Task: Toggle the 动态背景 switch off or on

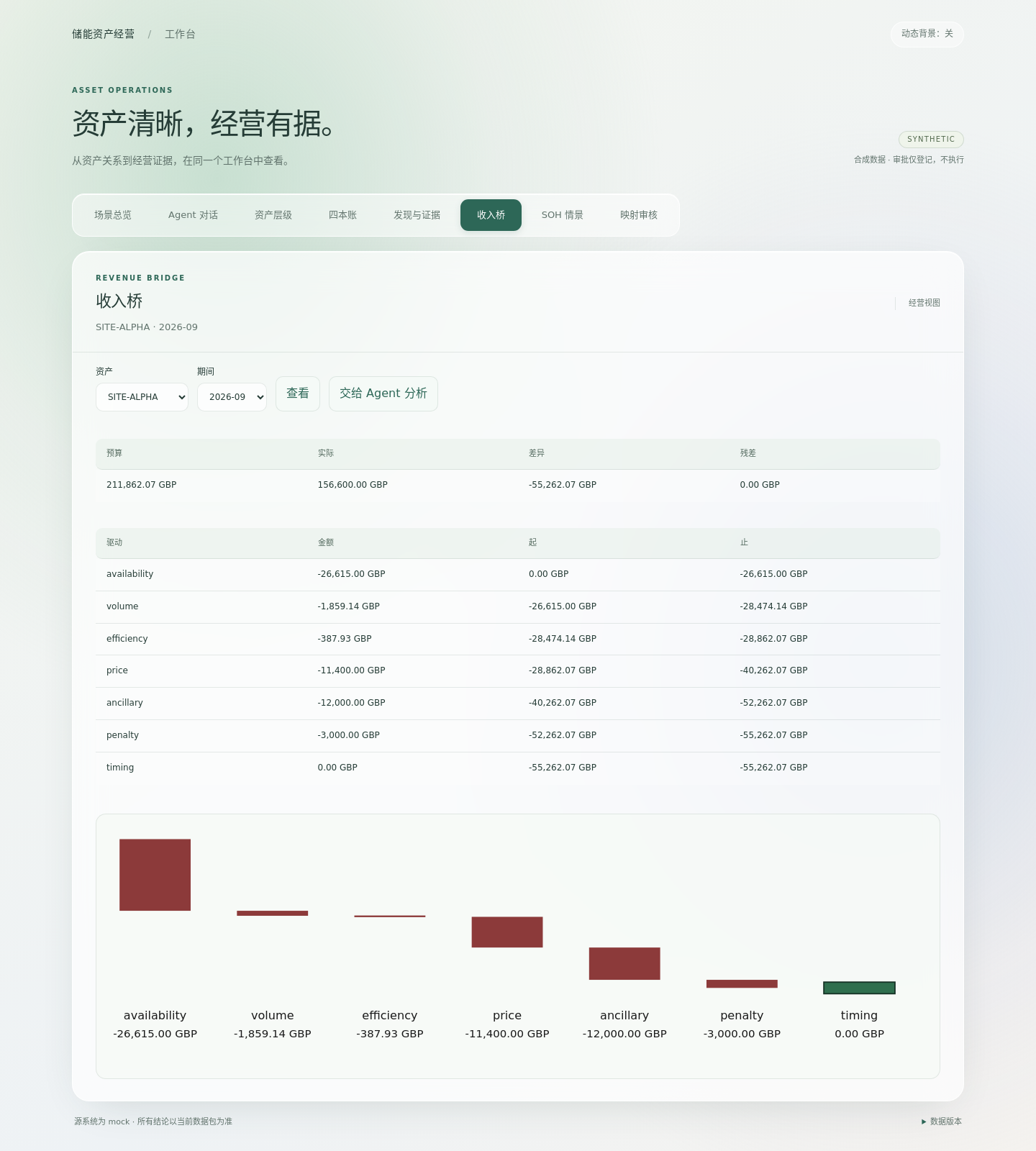Action: tap(927, 34)
